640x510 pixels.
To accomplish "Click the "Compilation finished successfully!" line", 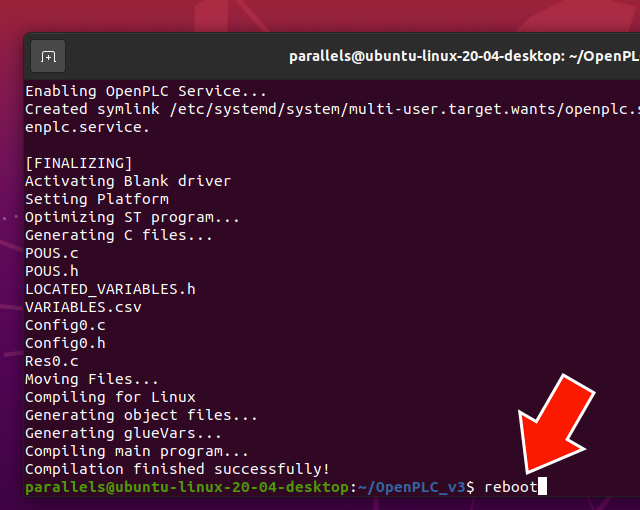I will tap(177, 469).
